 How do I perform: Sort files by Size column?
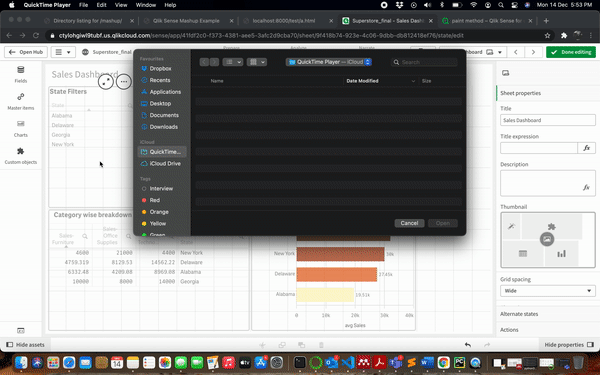click(427, 81)
